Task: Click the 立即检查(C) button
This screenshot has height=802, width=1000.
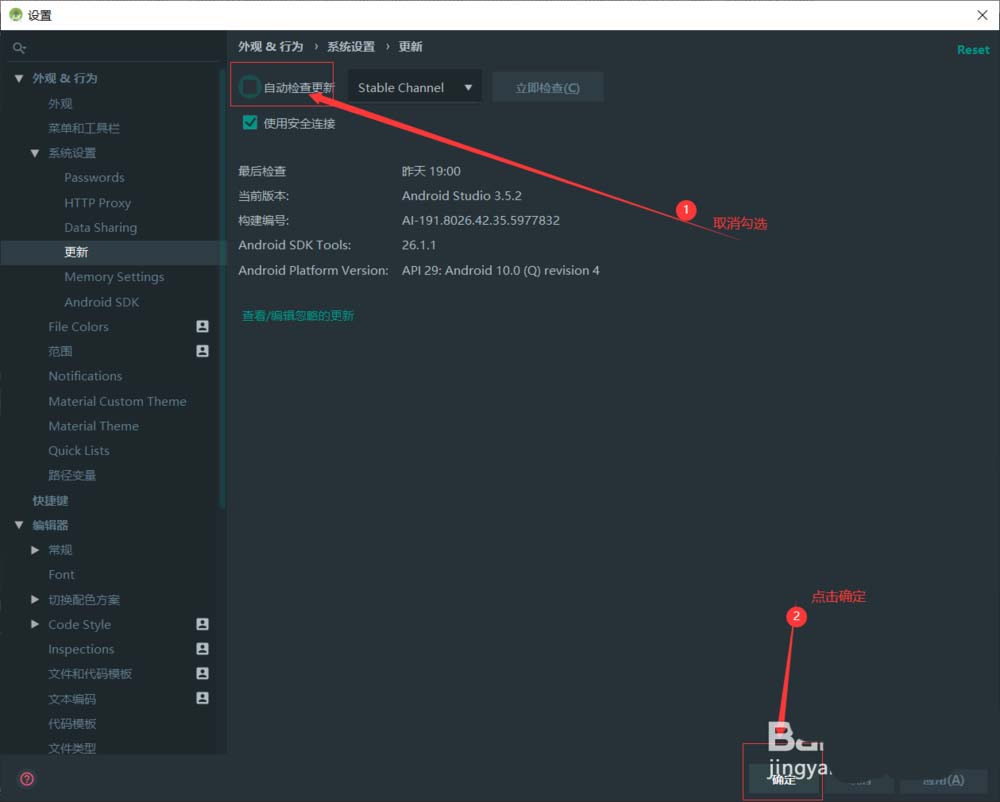Action: click(x=548, y=87)
